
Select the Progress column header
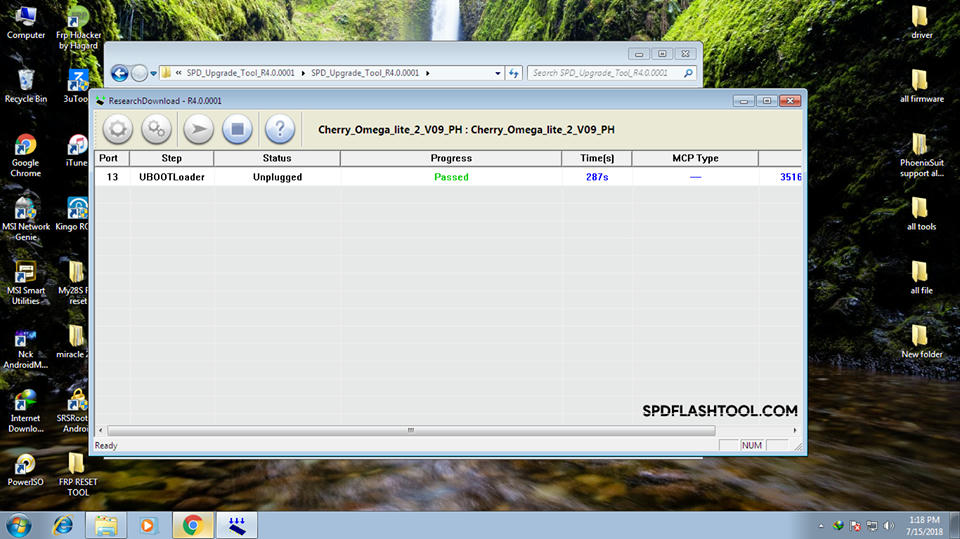point(451,158)
